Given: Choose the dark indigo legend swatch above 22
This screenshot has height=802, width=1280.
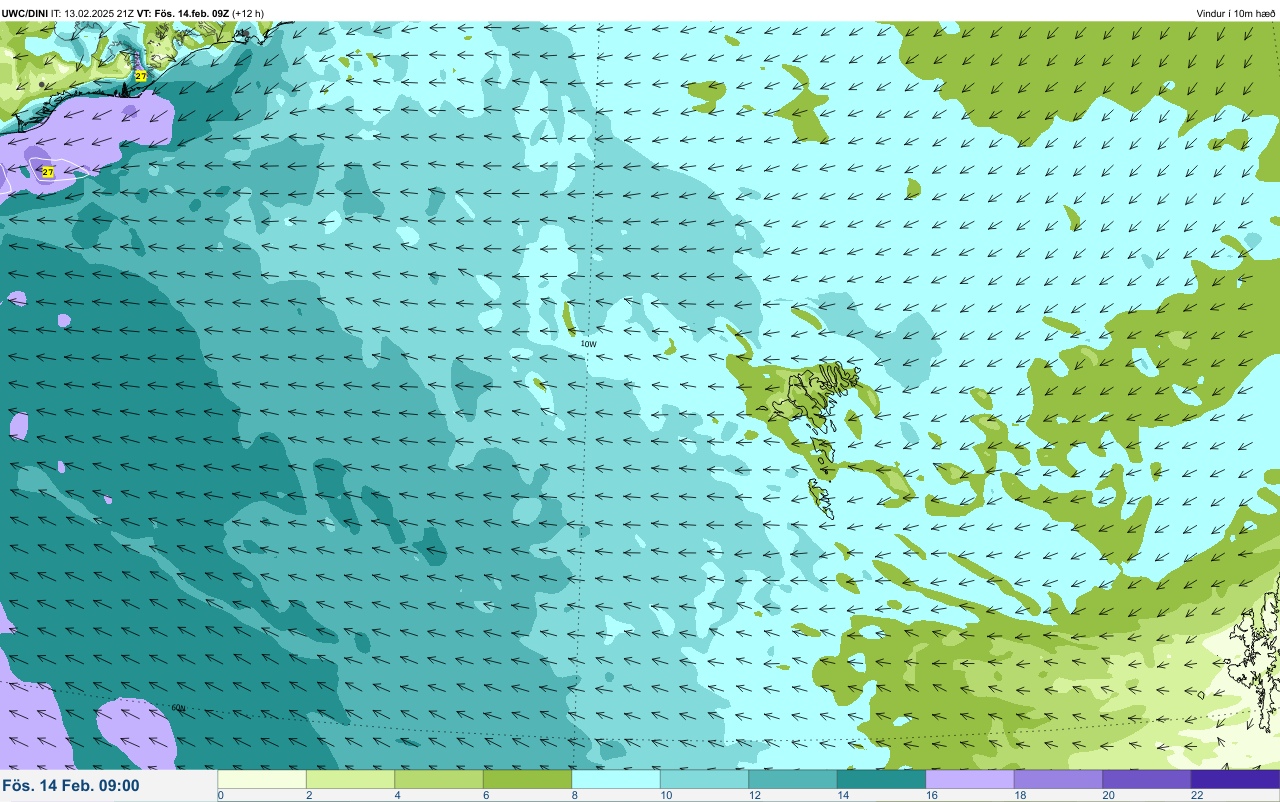Looking at the screenshot, I should (1235, 779).
